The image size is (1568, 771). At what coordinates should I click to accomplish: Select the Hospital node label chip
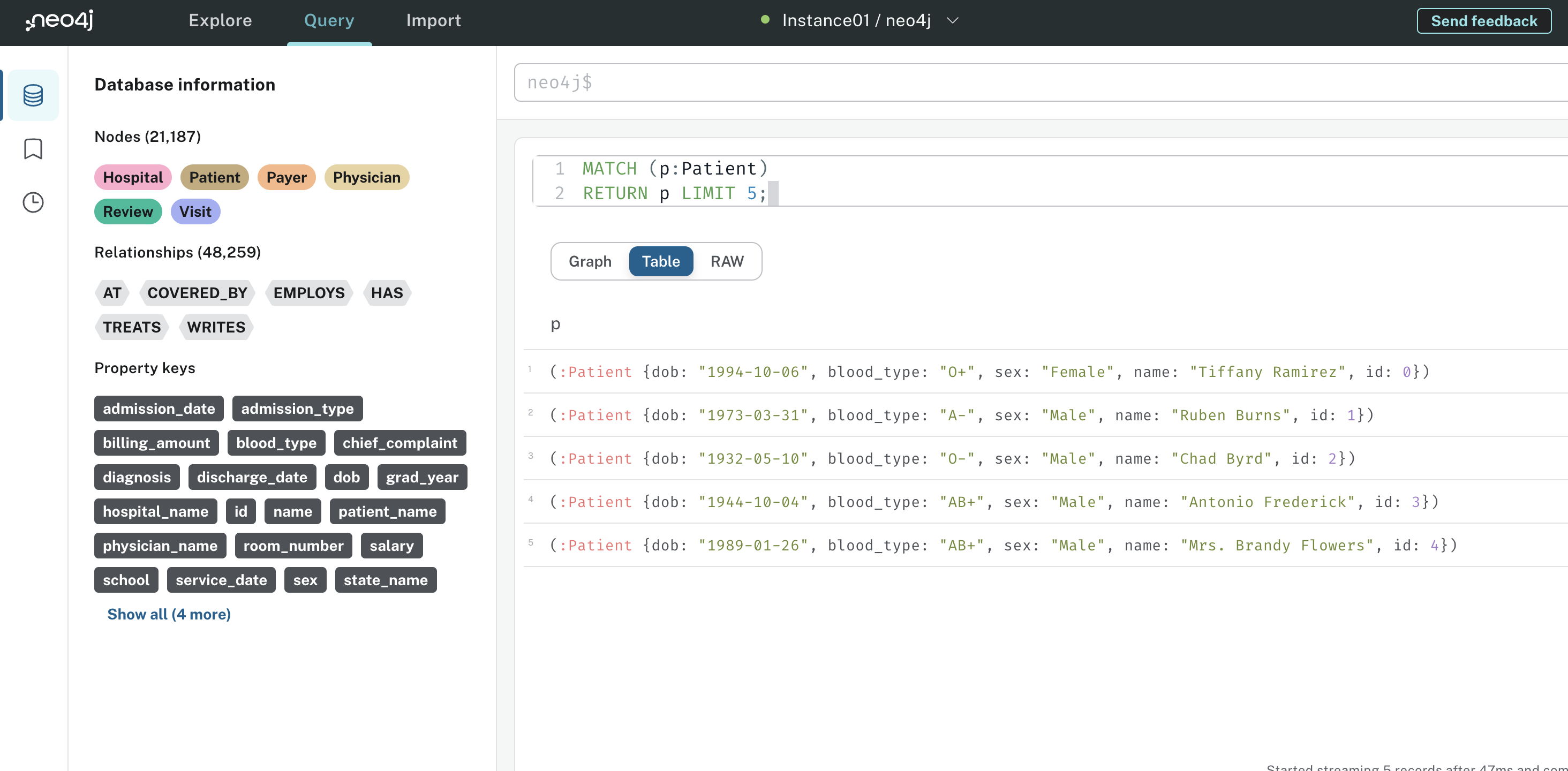tap(133, 177)
